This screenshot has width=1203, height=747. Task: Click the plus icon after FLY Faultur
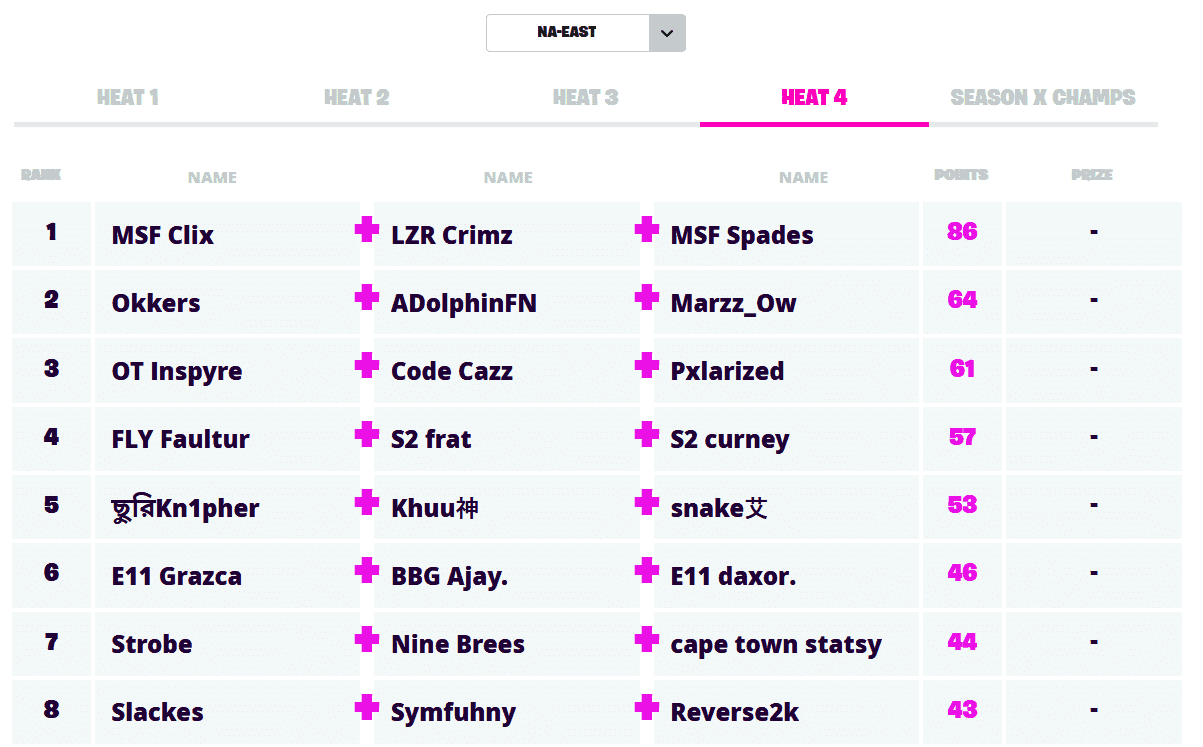(x=367, y=434)
